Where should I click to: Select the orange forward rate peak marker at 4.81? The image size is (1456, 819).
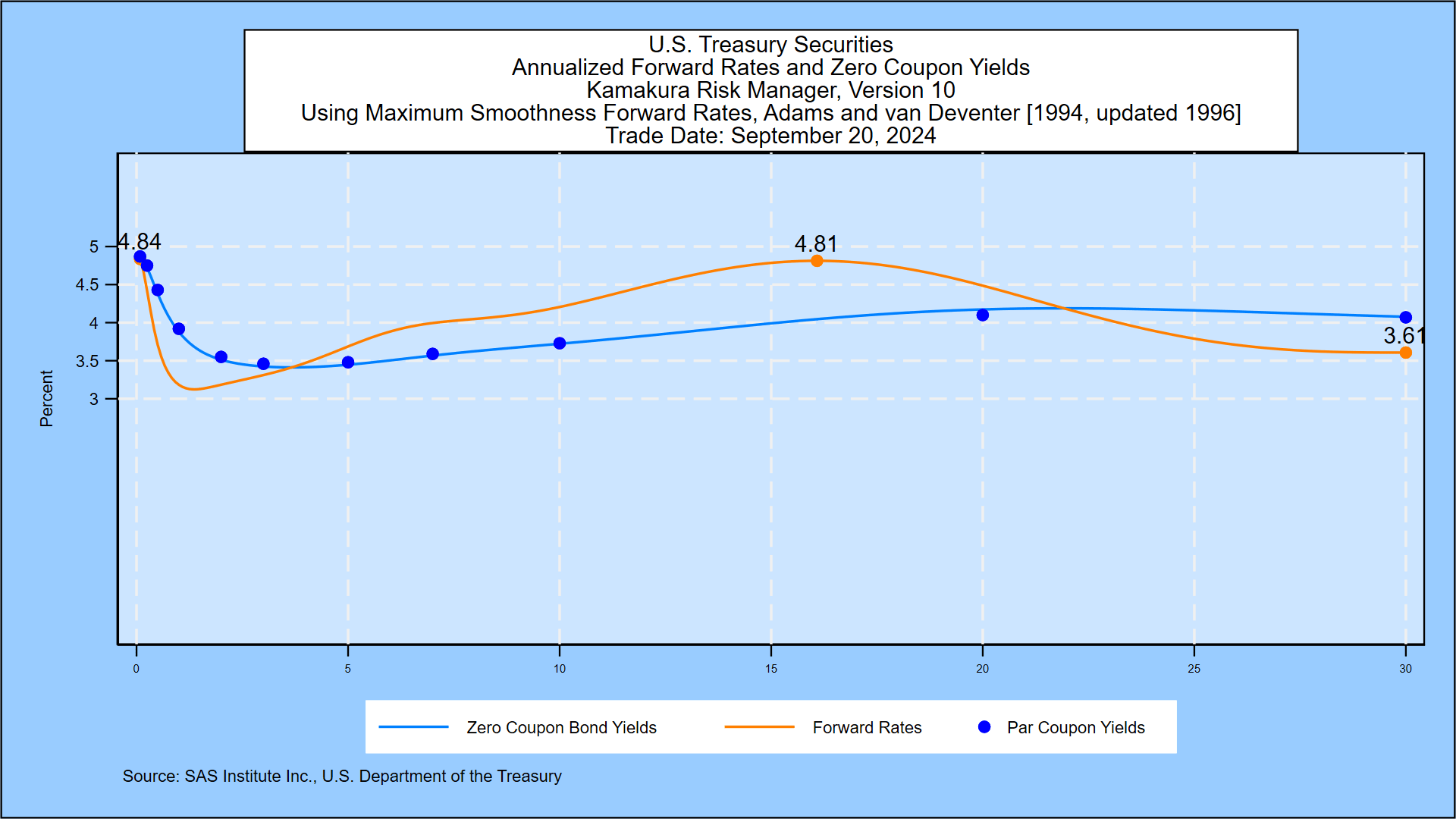tap(815, 261)
